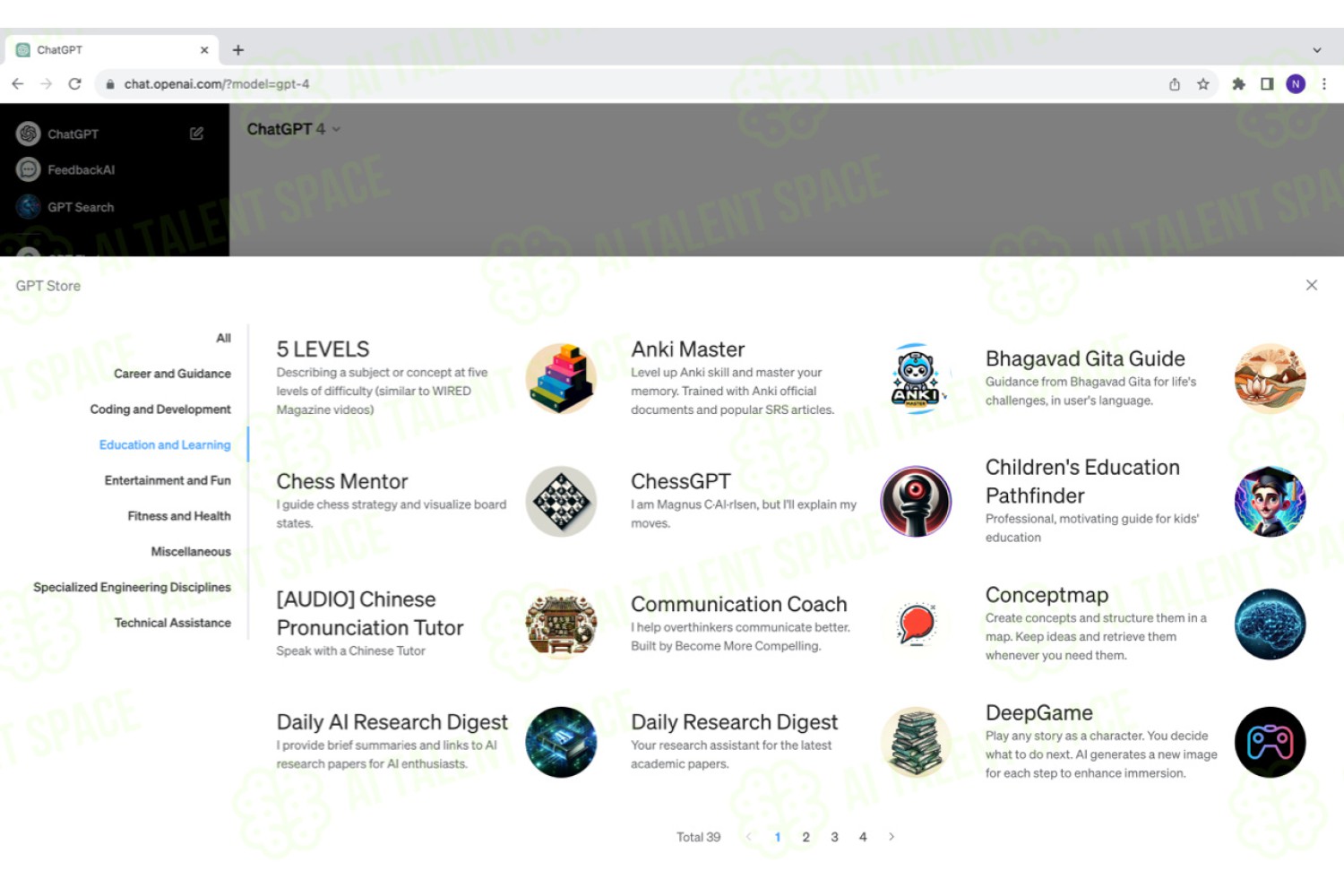This screenshot has width=1344, height=896.
Task: Open the ChessGPT title link
Action: 681,481
